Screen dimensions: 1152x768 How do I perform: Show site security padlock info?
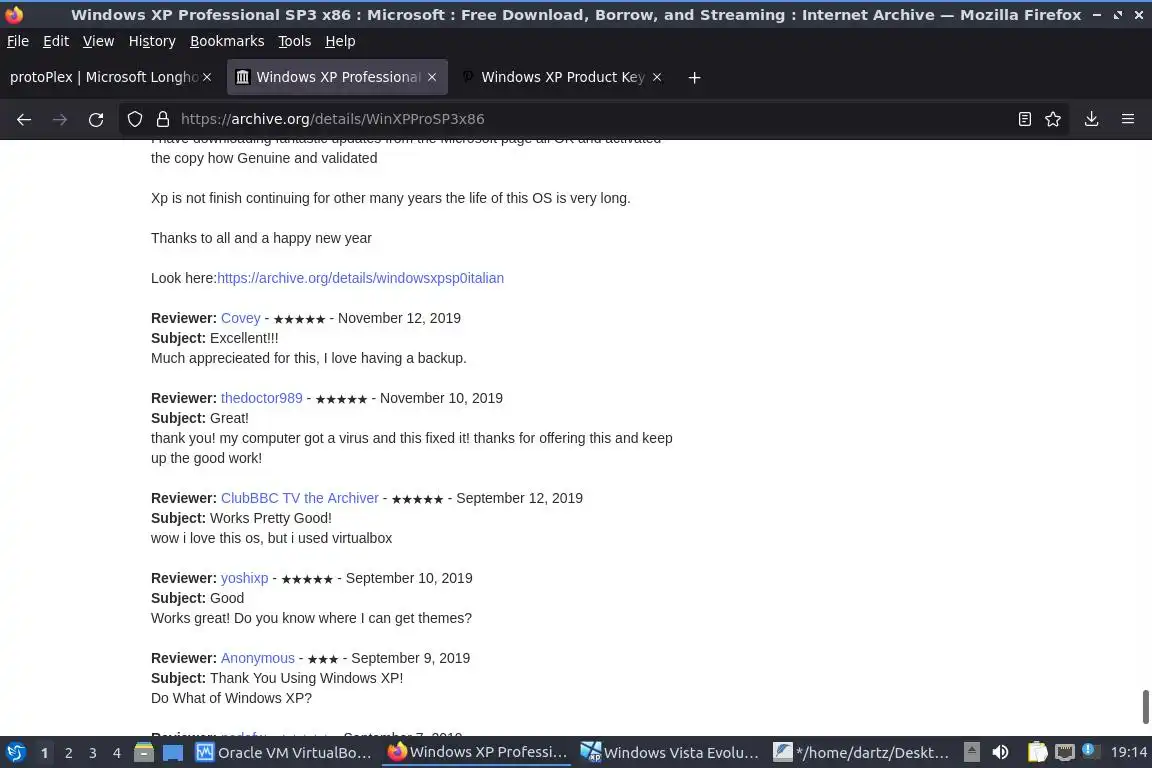tap(162, 119)
